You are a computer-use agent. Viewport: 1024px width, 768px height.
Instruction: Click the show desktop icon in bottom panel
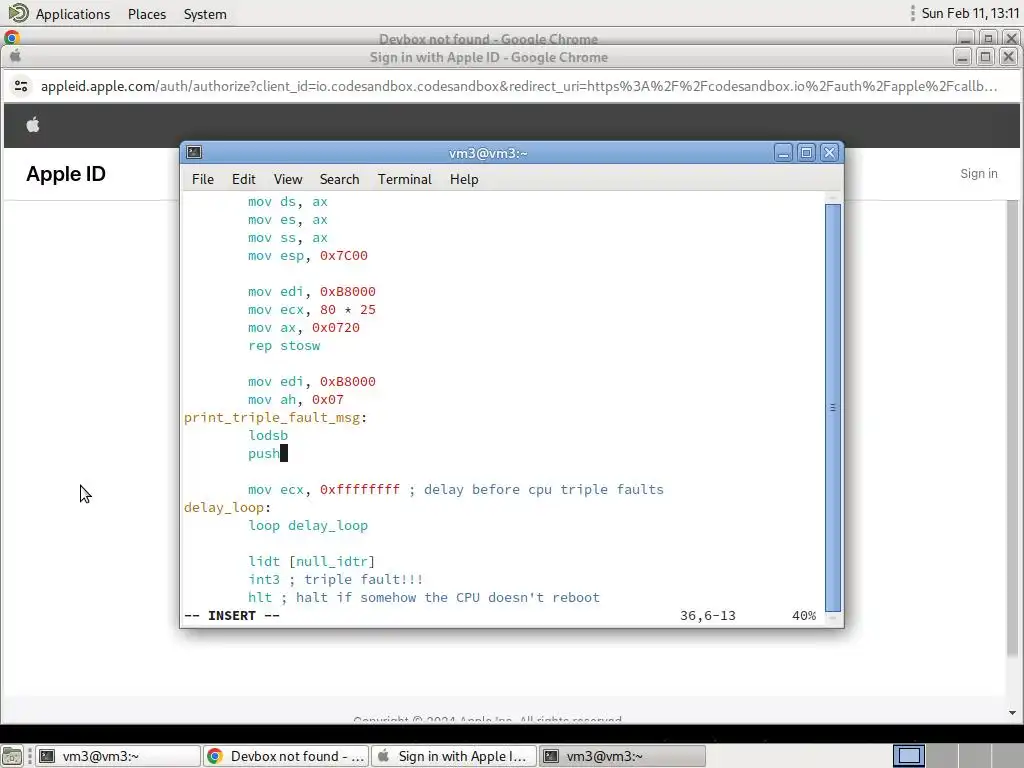pyautogui.click(x=12, y=756)
